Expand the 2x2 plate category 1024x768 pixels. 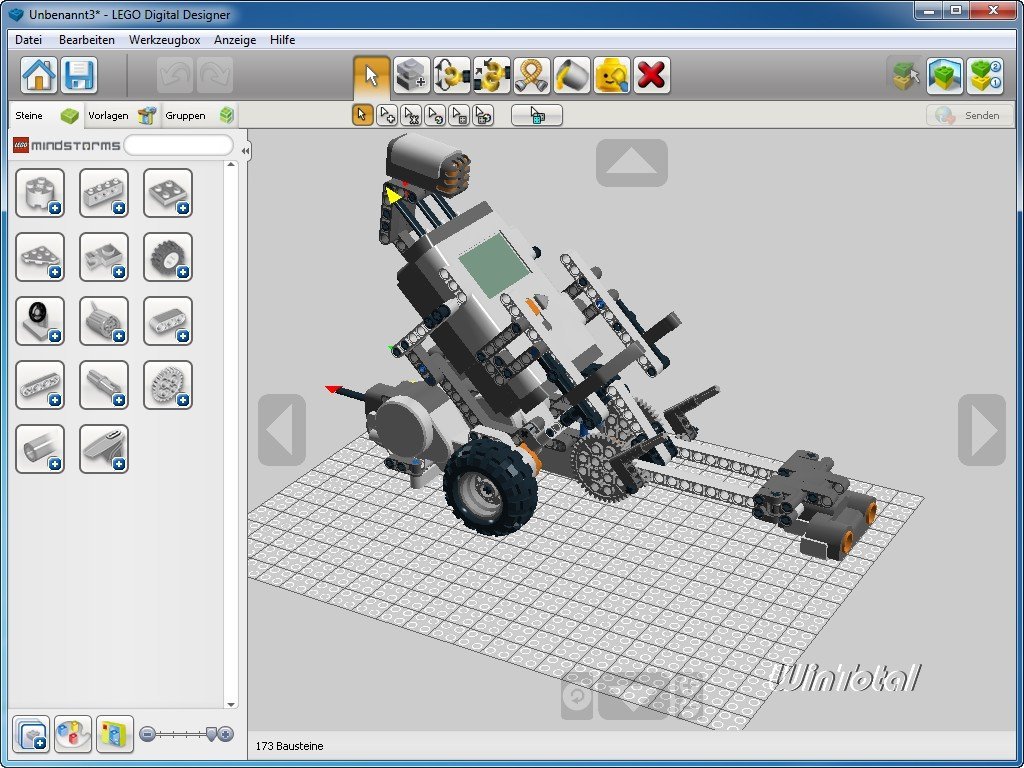coord(168,193)
